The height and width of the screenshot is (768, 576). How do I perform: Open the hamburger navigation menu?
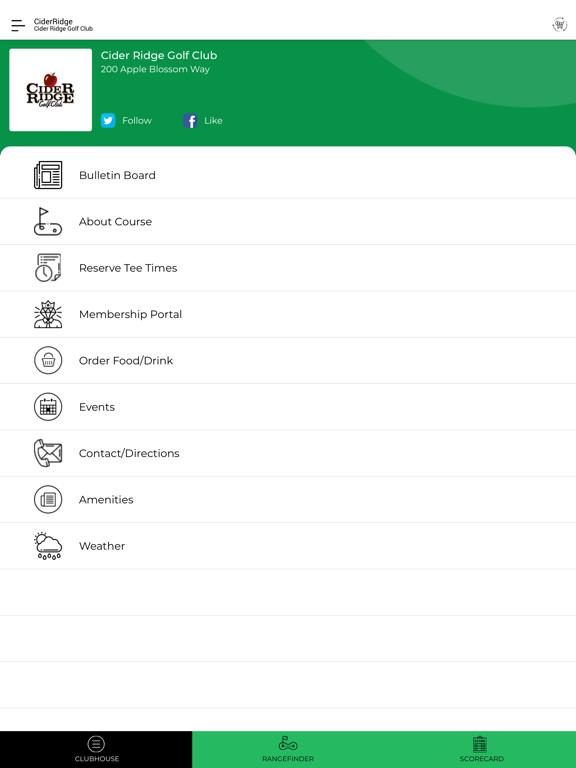(x=18, y=25)
